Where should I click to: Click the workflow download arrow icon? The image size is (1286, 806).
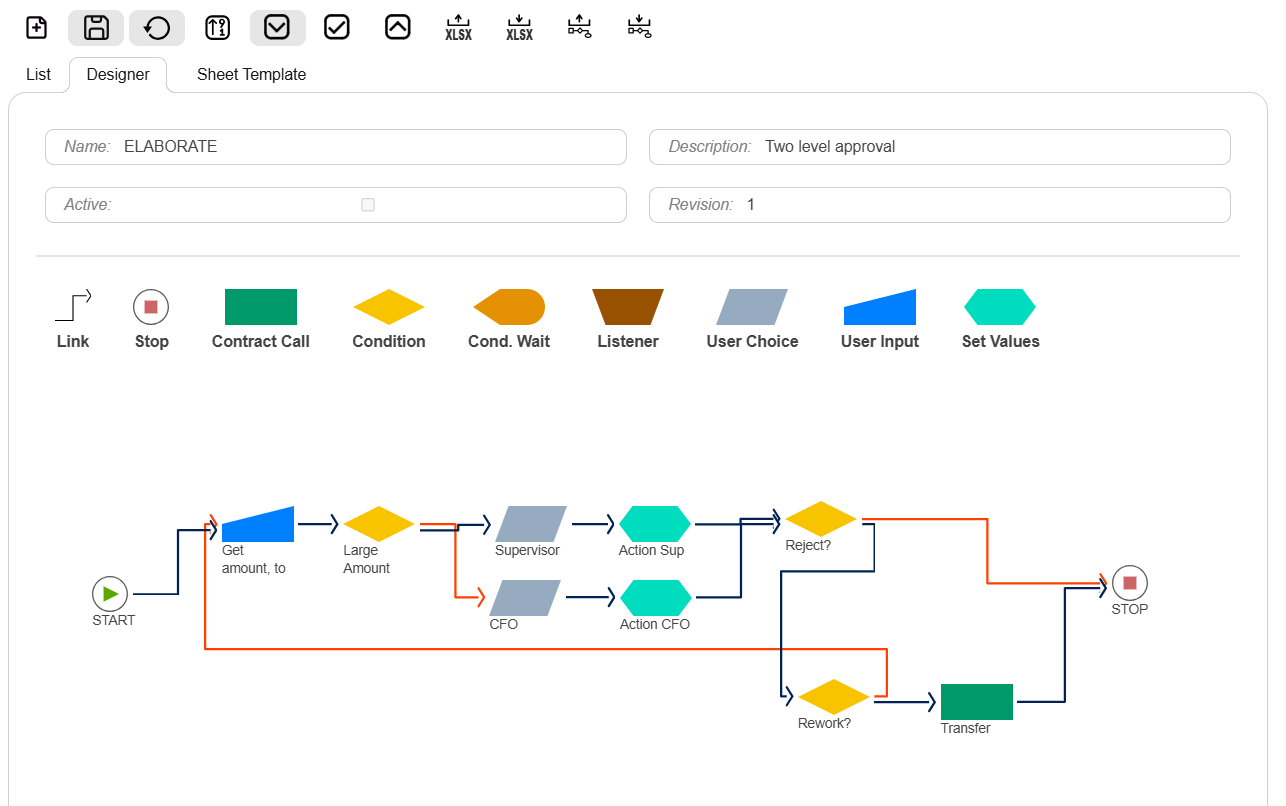[x=639, y=28]
